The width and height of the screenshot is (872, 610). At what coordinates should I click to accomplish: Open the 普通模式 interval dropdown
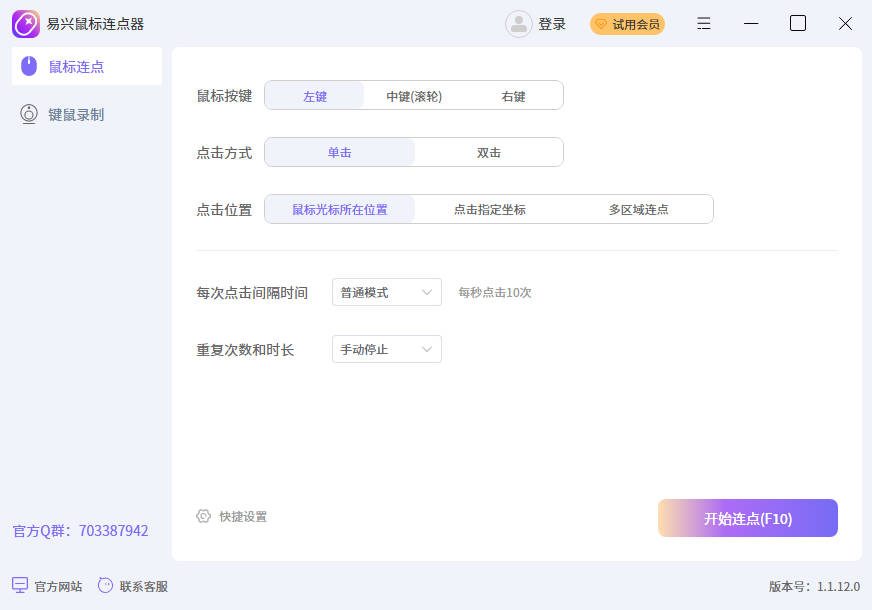[386, 292]
